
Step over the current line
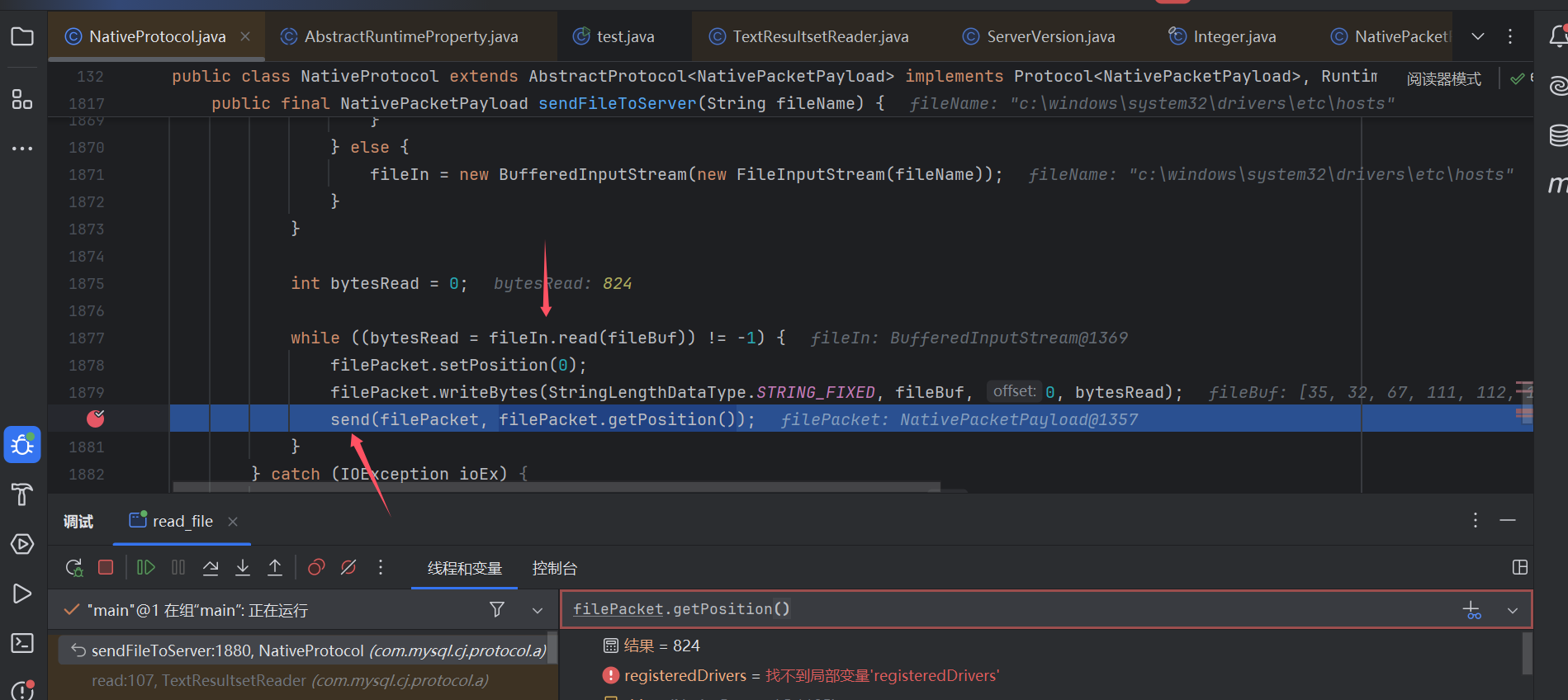click(211, 567)
